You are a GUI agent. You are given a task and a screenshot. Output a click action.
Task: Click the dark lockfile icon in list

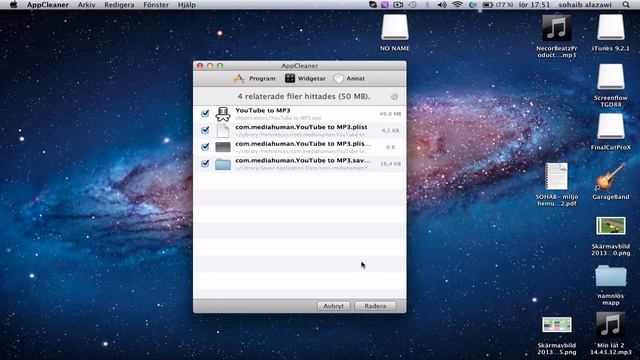pyautogui.click(x=223, y=147)
